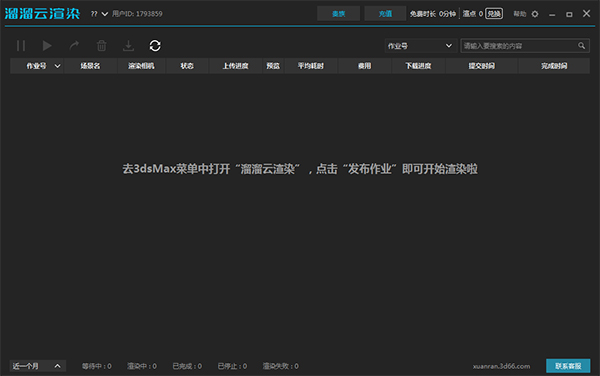Click the 用户ID: 1793859 text
The width and height of the screenshot is (600, 376).
(137, 14)
